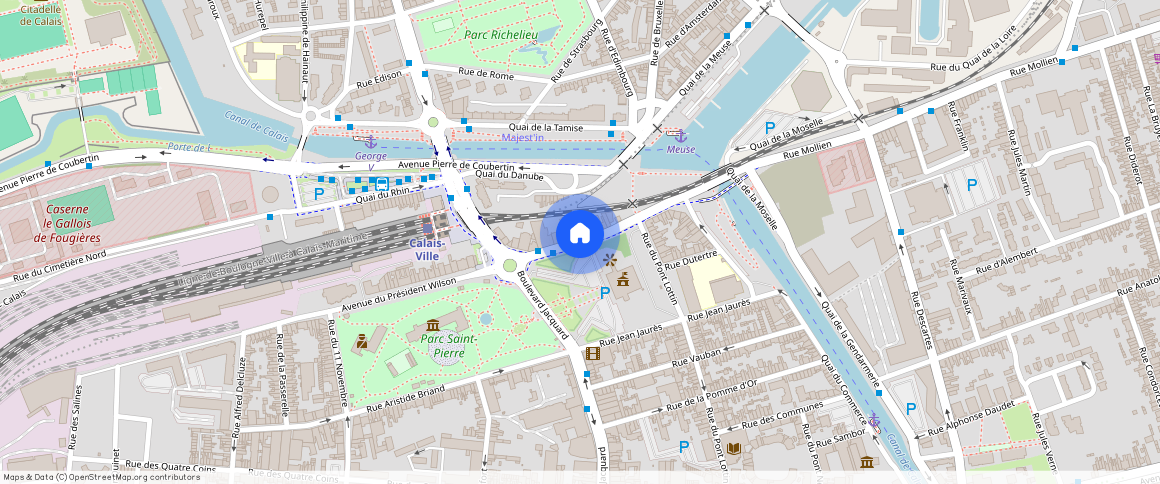Viewport: 1160px width, 484px height.
Task: Click the Citadelle de Calais label
Action: click(33, 14)
